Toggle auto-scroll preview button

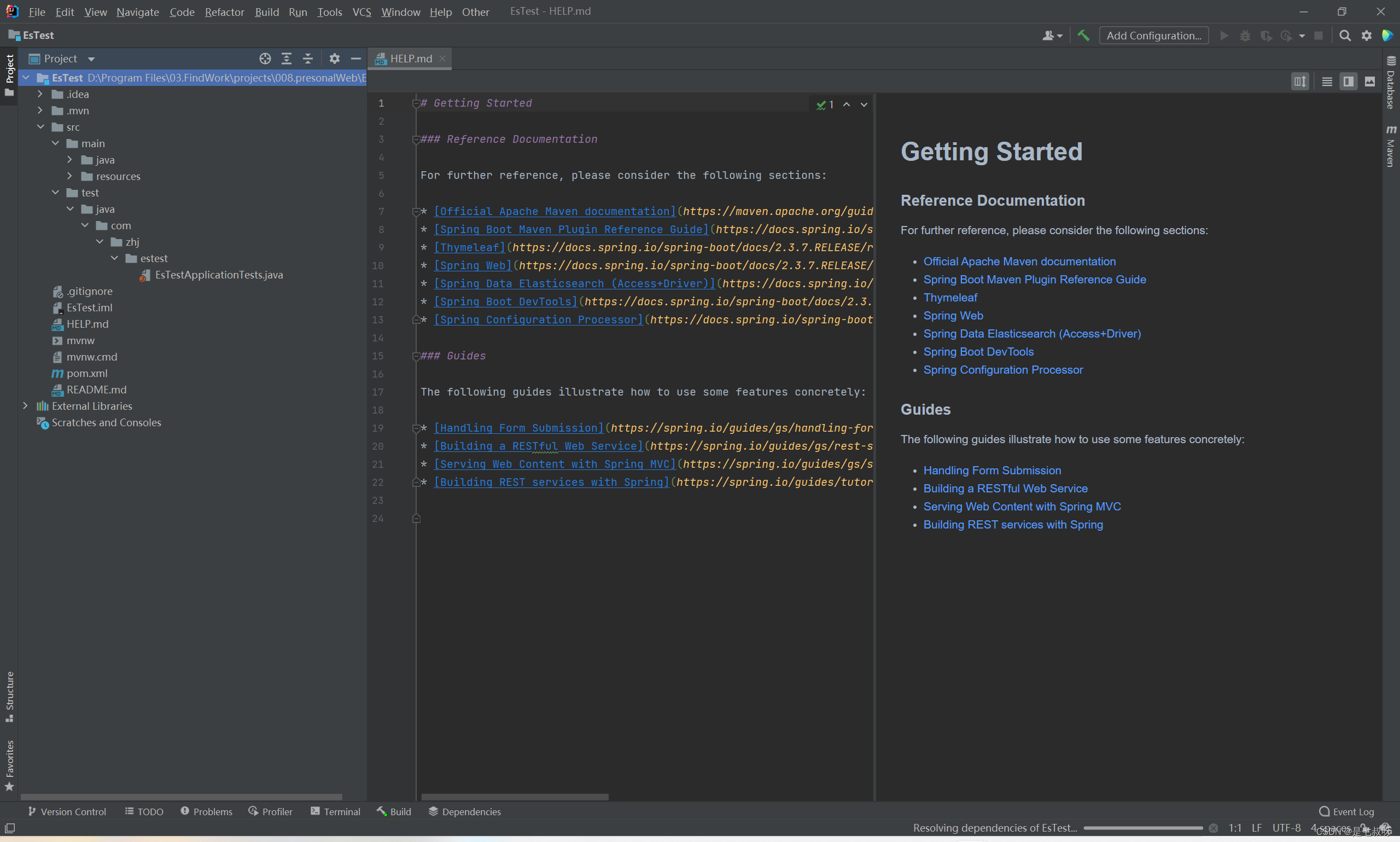coord(1299,82)
